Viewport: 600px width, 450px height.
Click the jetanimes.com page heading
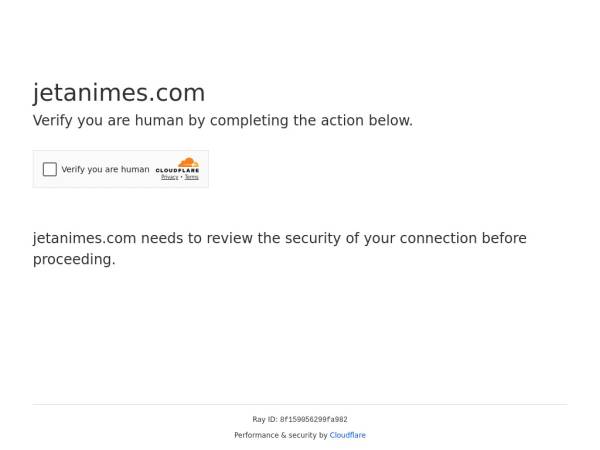click(119, 93)
